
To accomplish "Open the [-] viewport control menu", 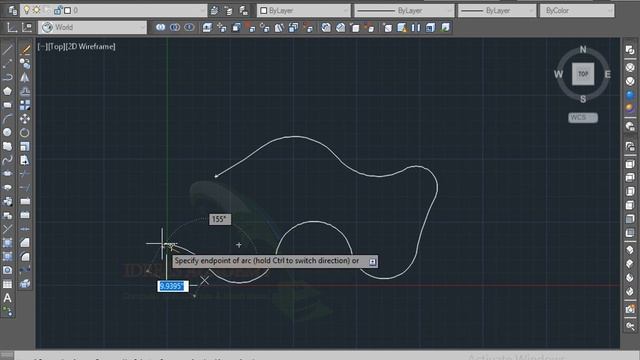I will pyautogui.click(x=42, y=47).
